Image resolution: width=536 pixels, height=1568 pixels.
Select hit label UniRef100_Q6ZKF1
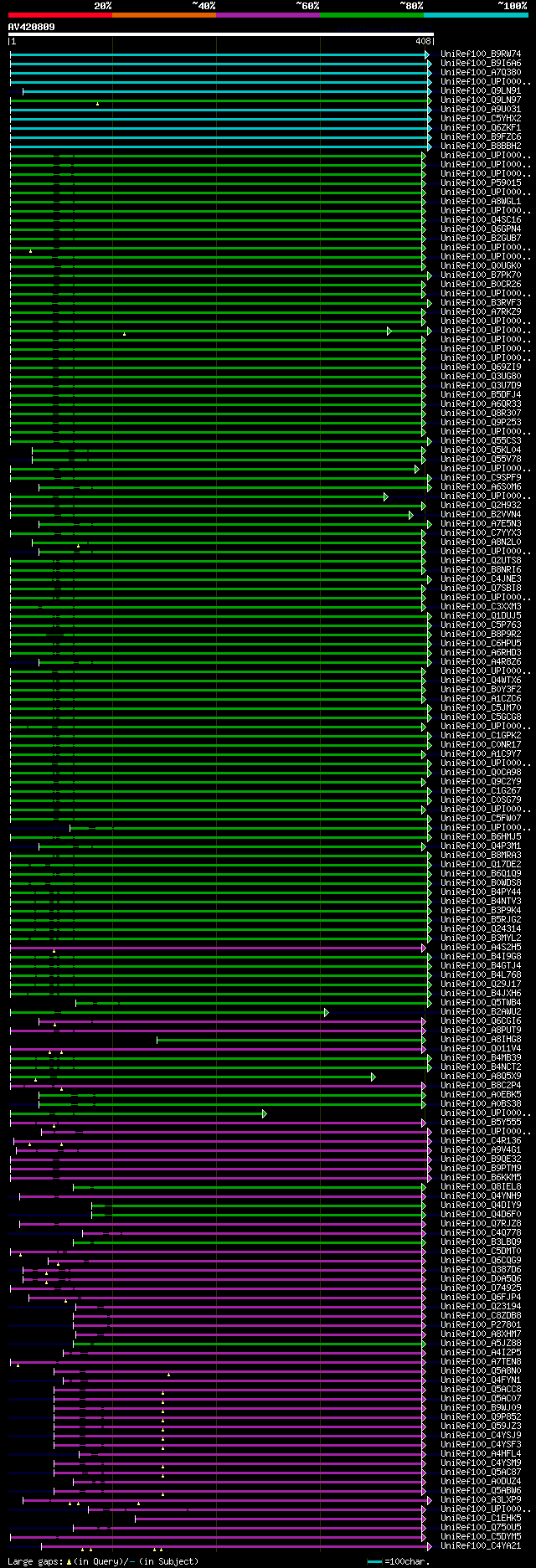pos(481,128)
